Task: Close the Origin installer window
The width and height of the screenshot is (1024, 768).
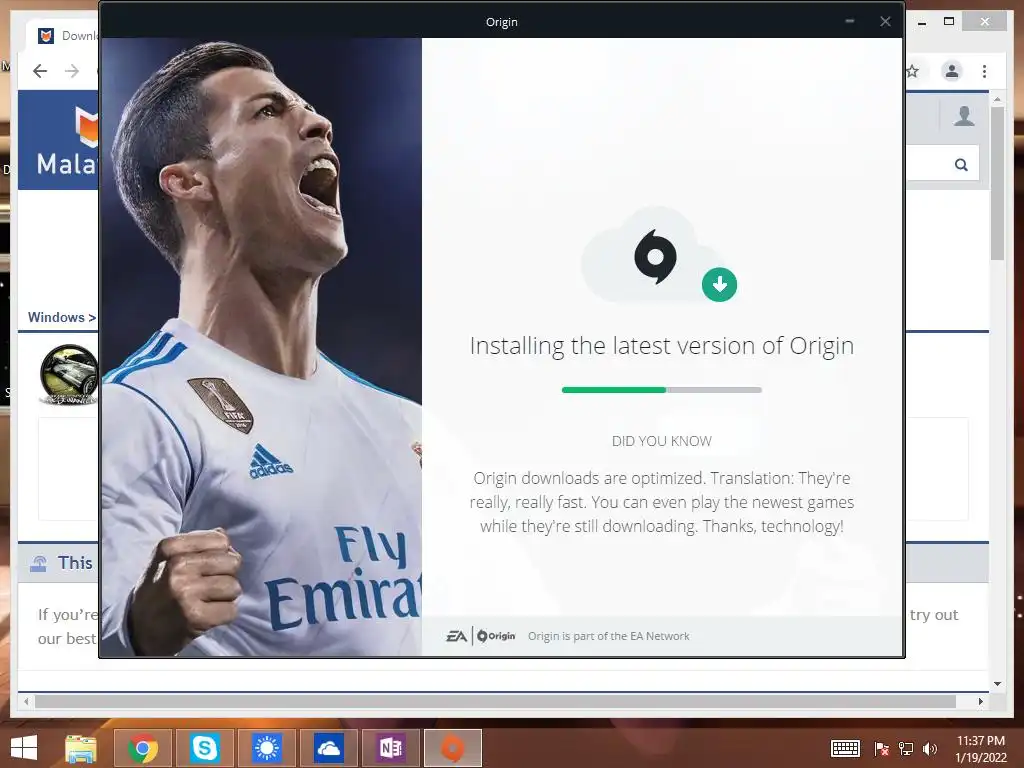Action: click(885, 22)
